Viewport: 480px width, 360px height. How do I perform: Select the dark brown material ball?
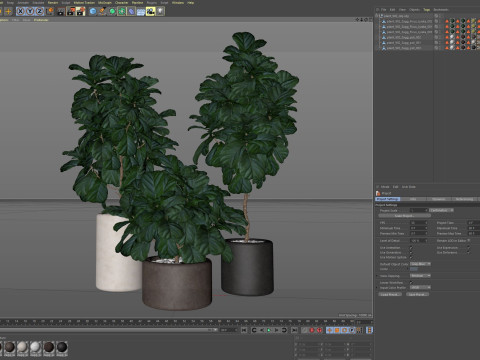click(49, 347)
